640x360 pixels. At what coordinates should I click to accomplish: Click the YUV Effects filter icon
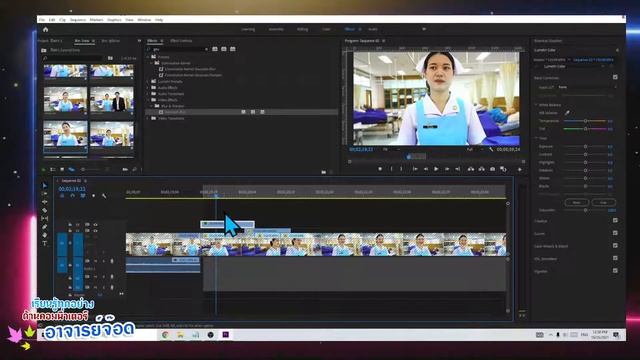click(233, 49)
